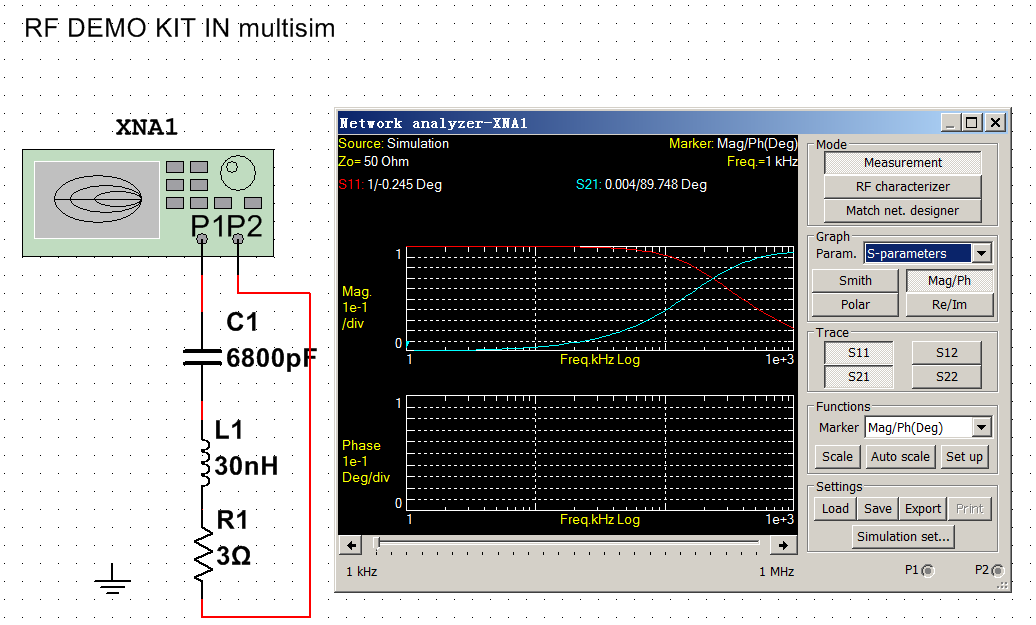Select the C1 capacitor symbol

pyautogui.click(x=202, y=357)
